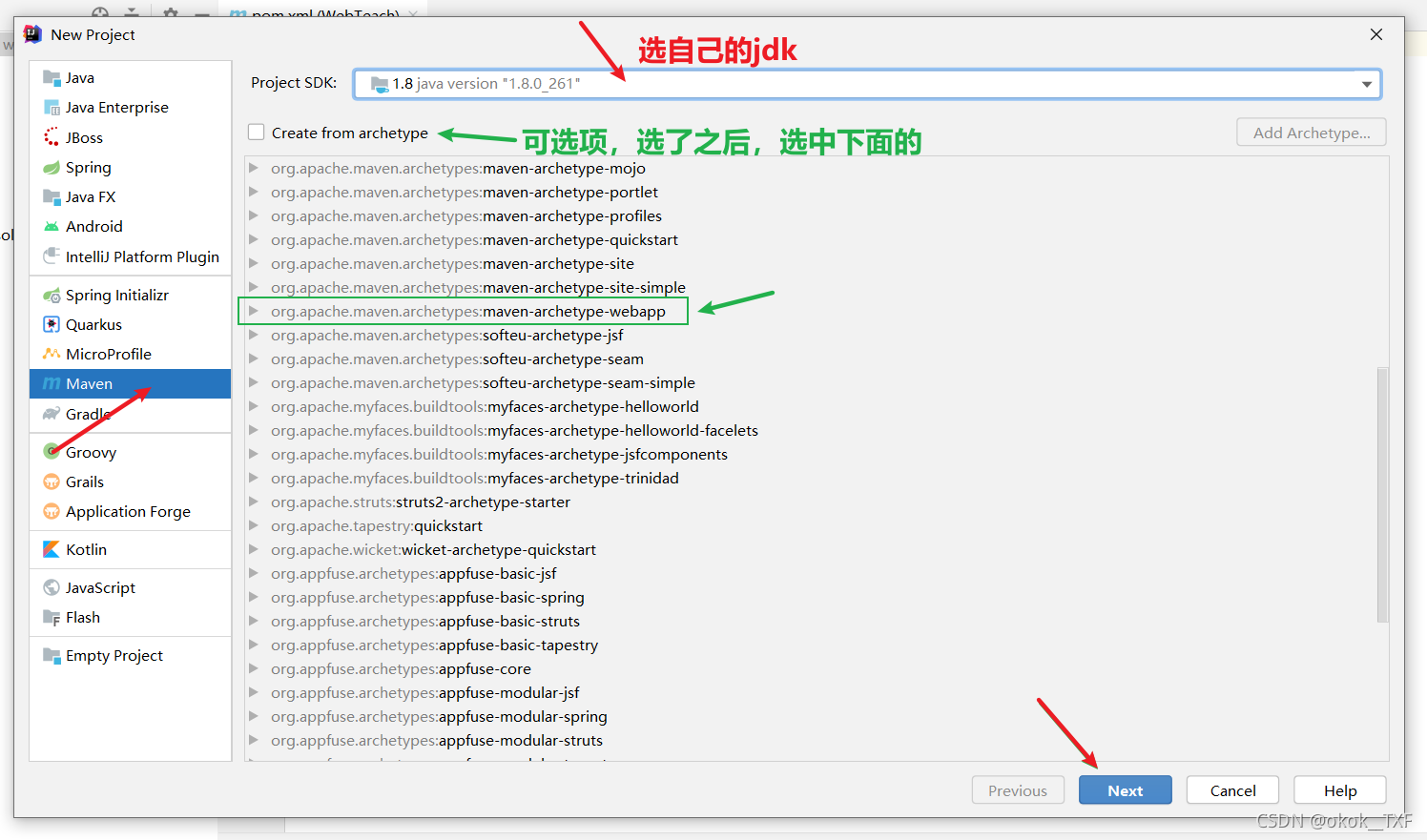Pick the Gradle elephant icon
Viewport: 1427px width, 840px height.
[52, 414]
